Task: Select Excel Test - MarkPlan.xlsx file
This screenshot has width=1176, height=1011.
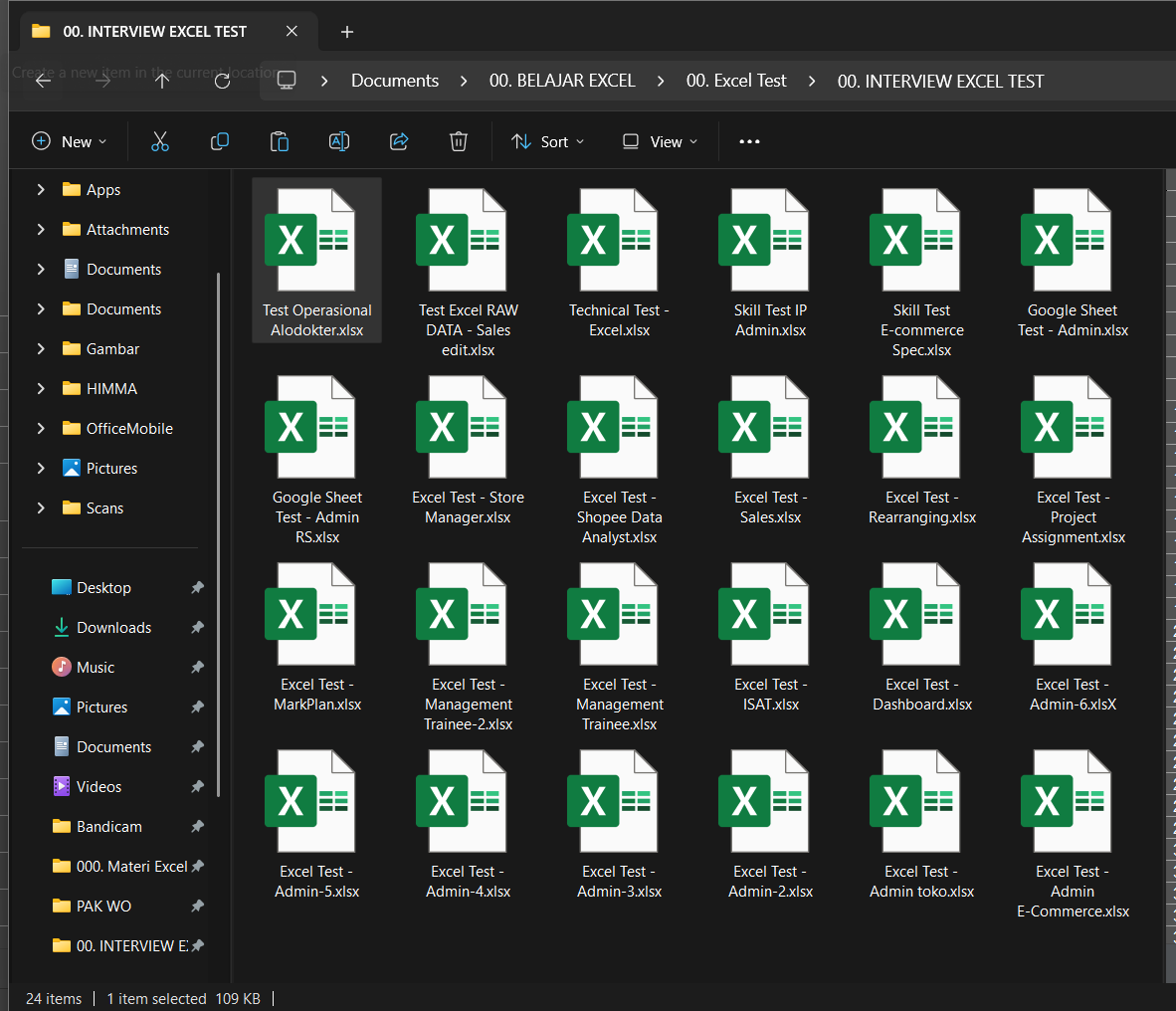Action: [316, 635]
